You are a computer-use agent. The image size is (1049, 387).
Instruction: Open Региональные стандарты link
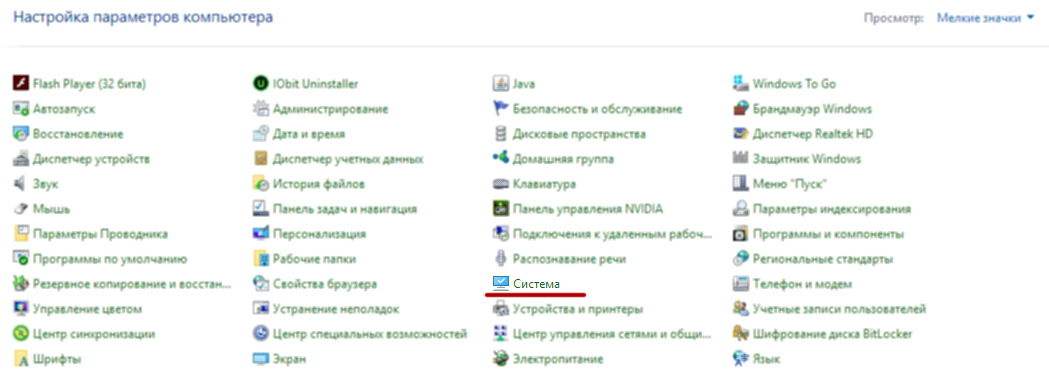click(x=823, y=259)
